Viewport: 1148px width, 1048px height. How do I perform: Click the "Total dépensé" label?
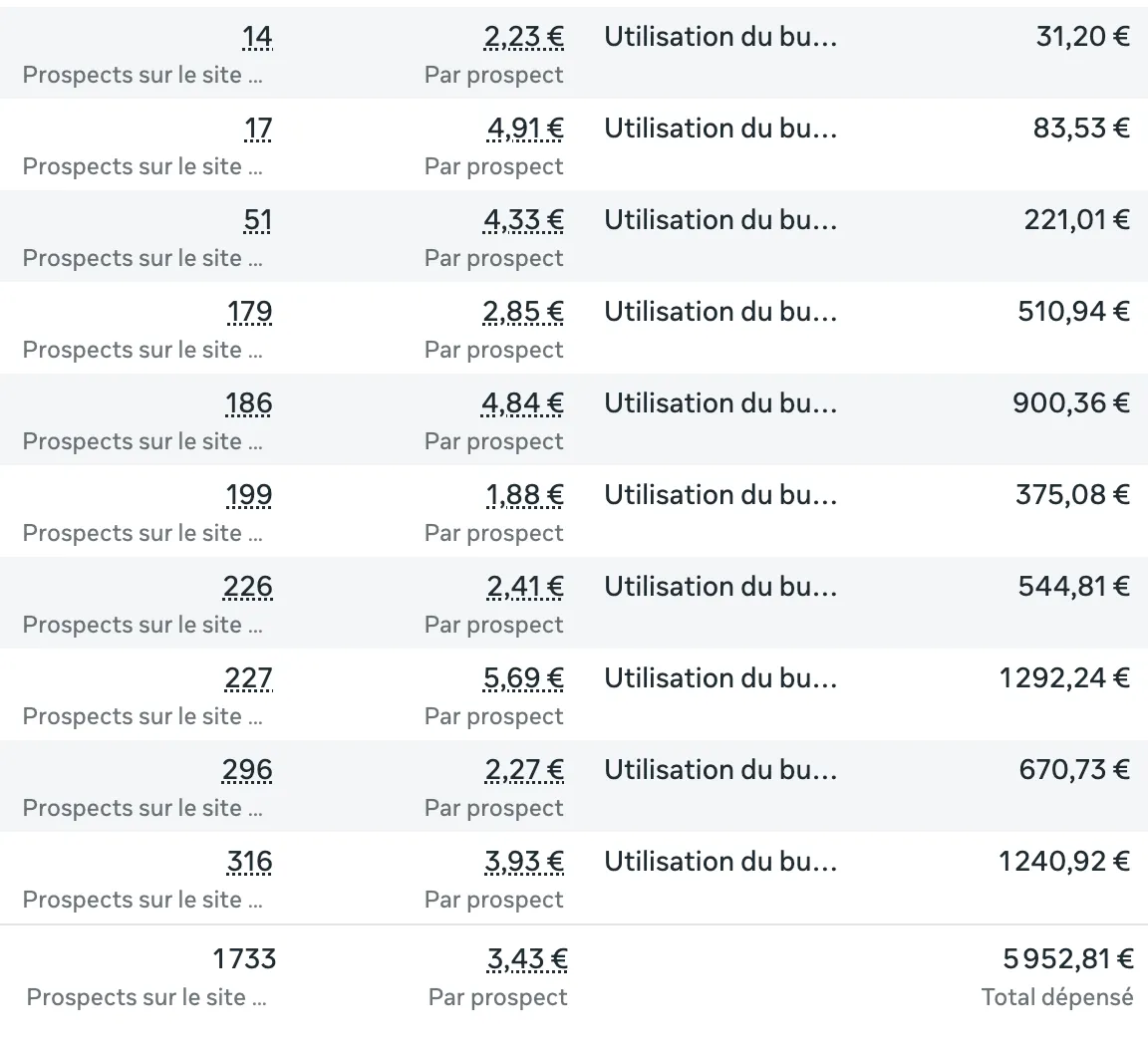point(1057,998)
